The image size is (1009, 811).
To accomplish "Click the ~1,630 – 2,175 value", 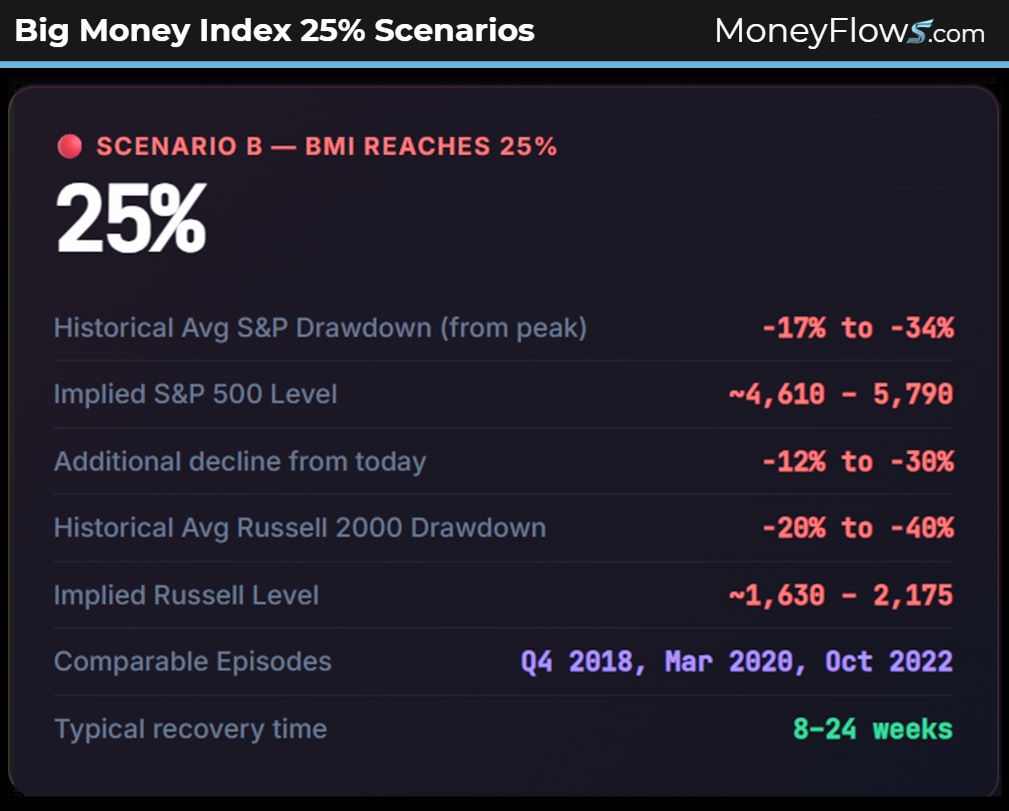I will click(x=840, y=595).
